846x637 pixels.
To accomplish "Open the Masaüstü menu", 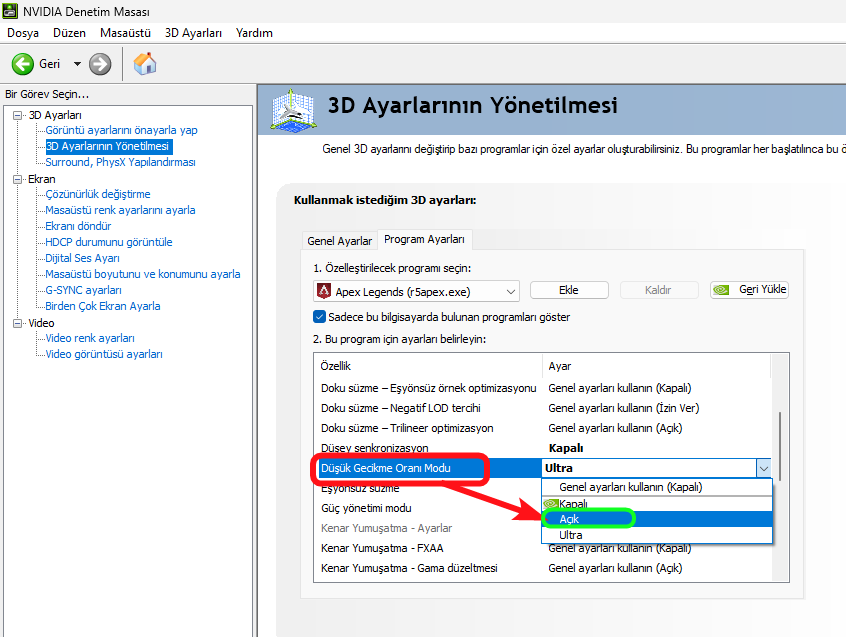I will 125,33.
